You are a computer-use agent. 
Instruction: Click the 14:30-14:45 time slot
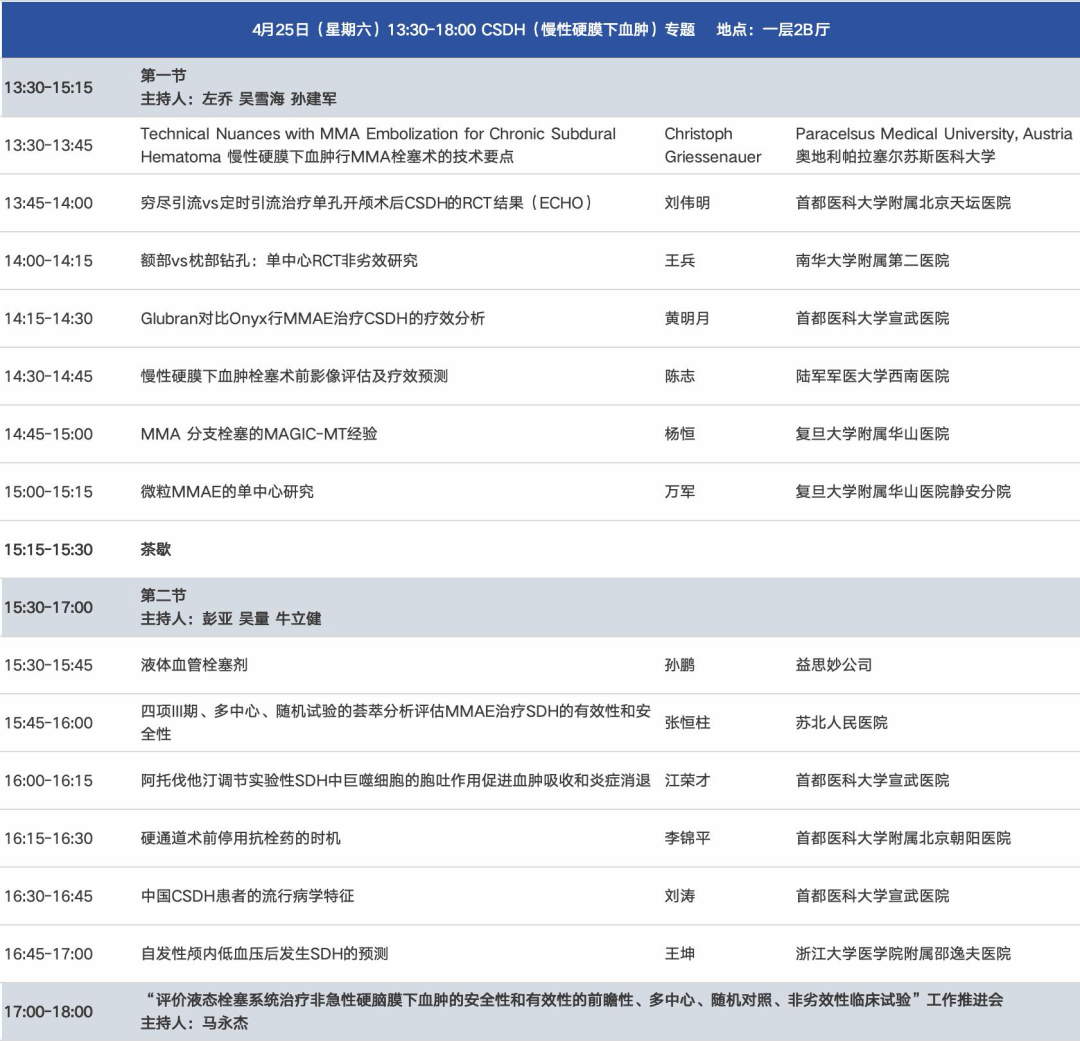coord(48,377)
